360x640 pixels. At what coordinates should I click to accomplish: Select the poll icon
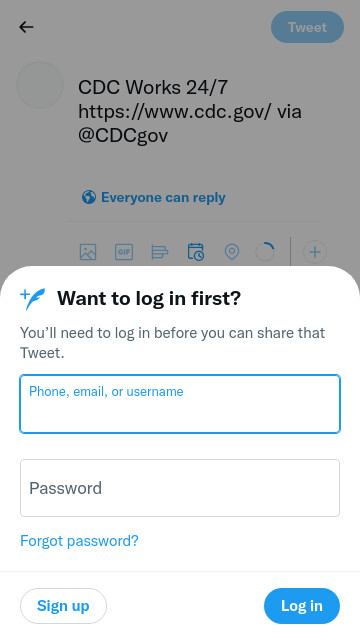tap(160, 252)
